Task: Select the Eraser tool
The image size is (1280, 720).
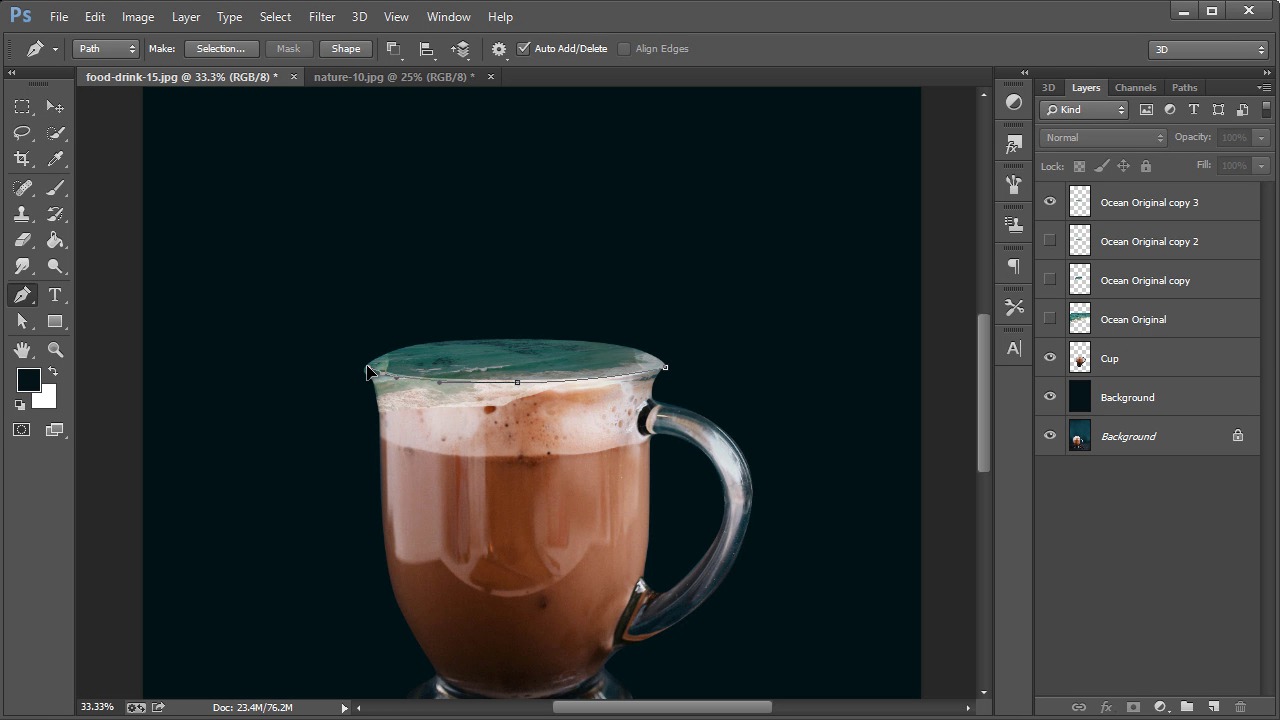Action: tap(22, 240)
